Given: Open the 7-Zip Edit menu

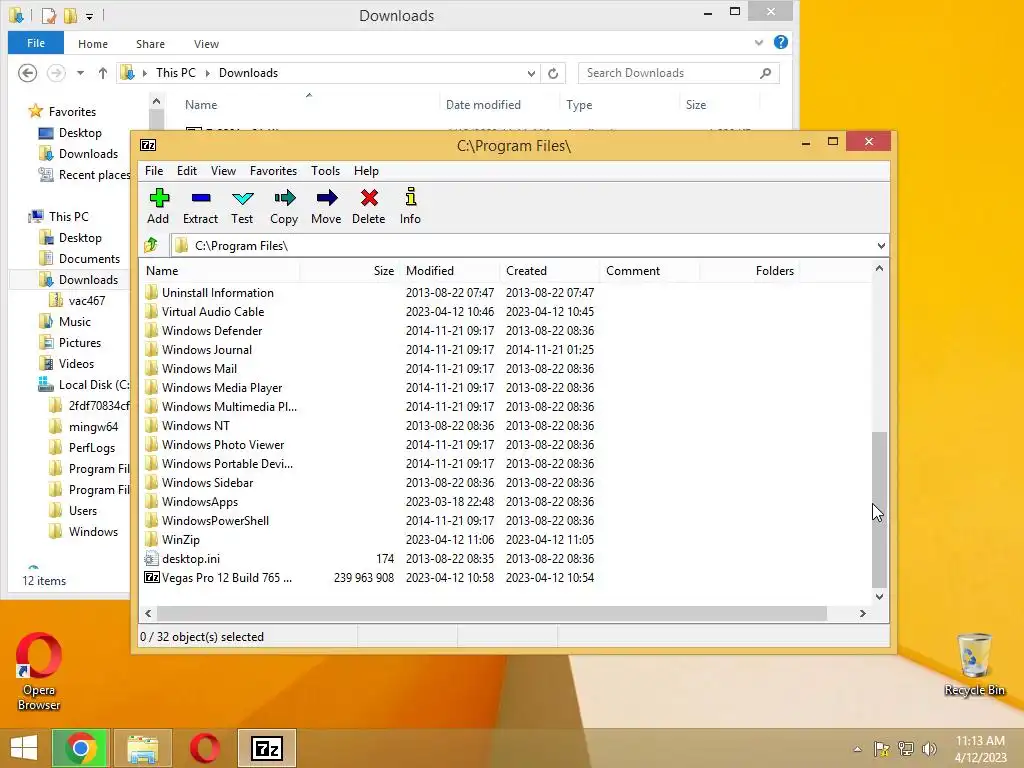Looking at the screenshot, I should click(x=187, y=170).
